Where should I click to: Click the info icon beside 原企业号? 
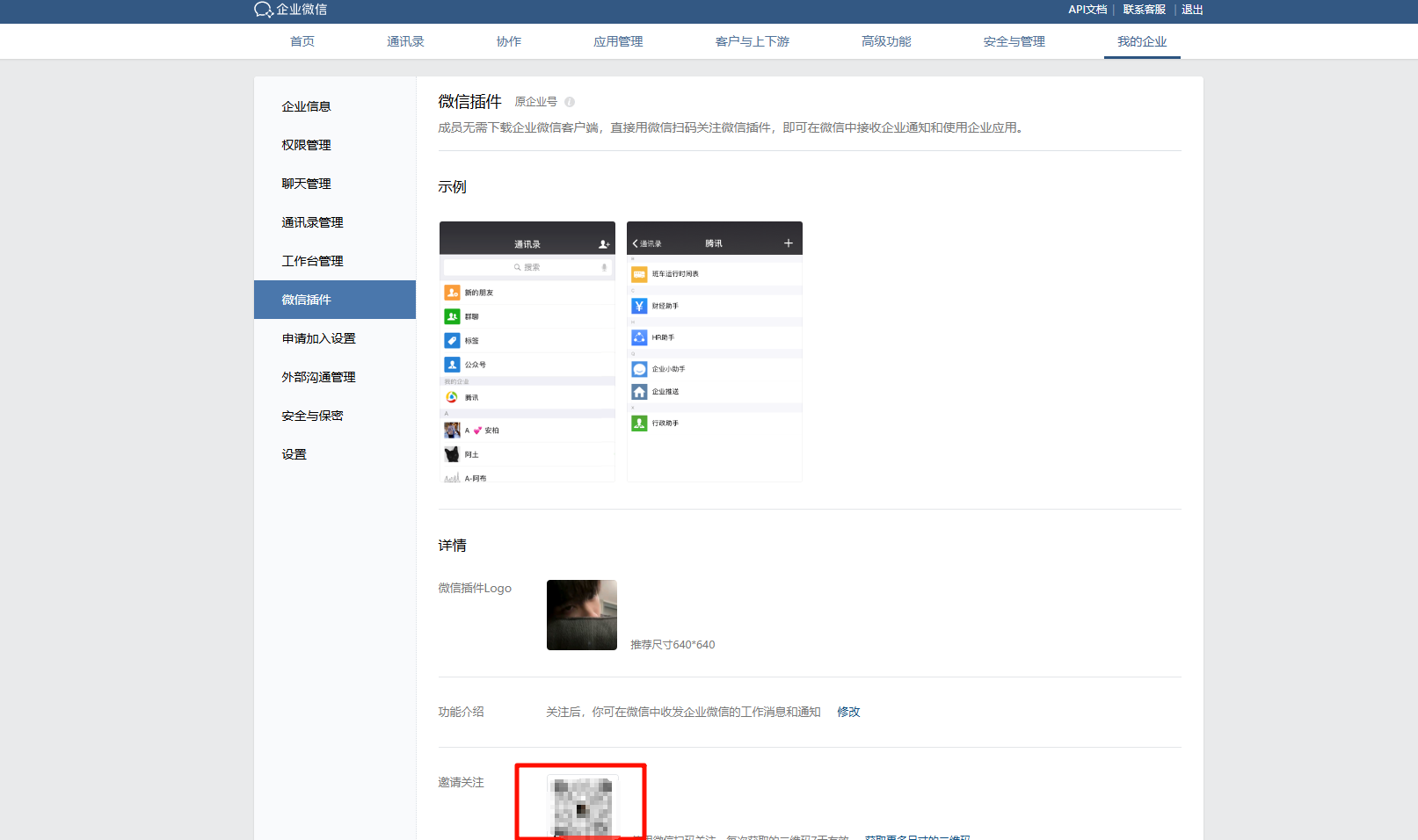tap(570, 102)
